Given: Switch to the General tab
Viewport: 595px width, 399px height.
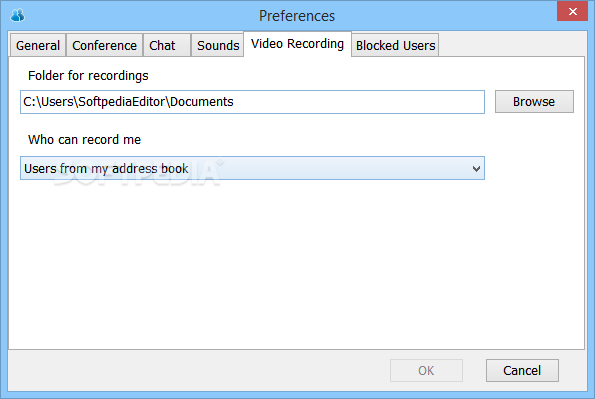Looking at the screenshot, I should click(38, 45).
